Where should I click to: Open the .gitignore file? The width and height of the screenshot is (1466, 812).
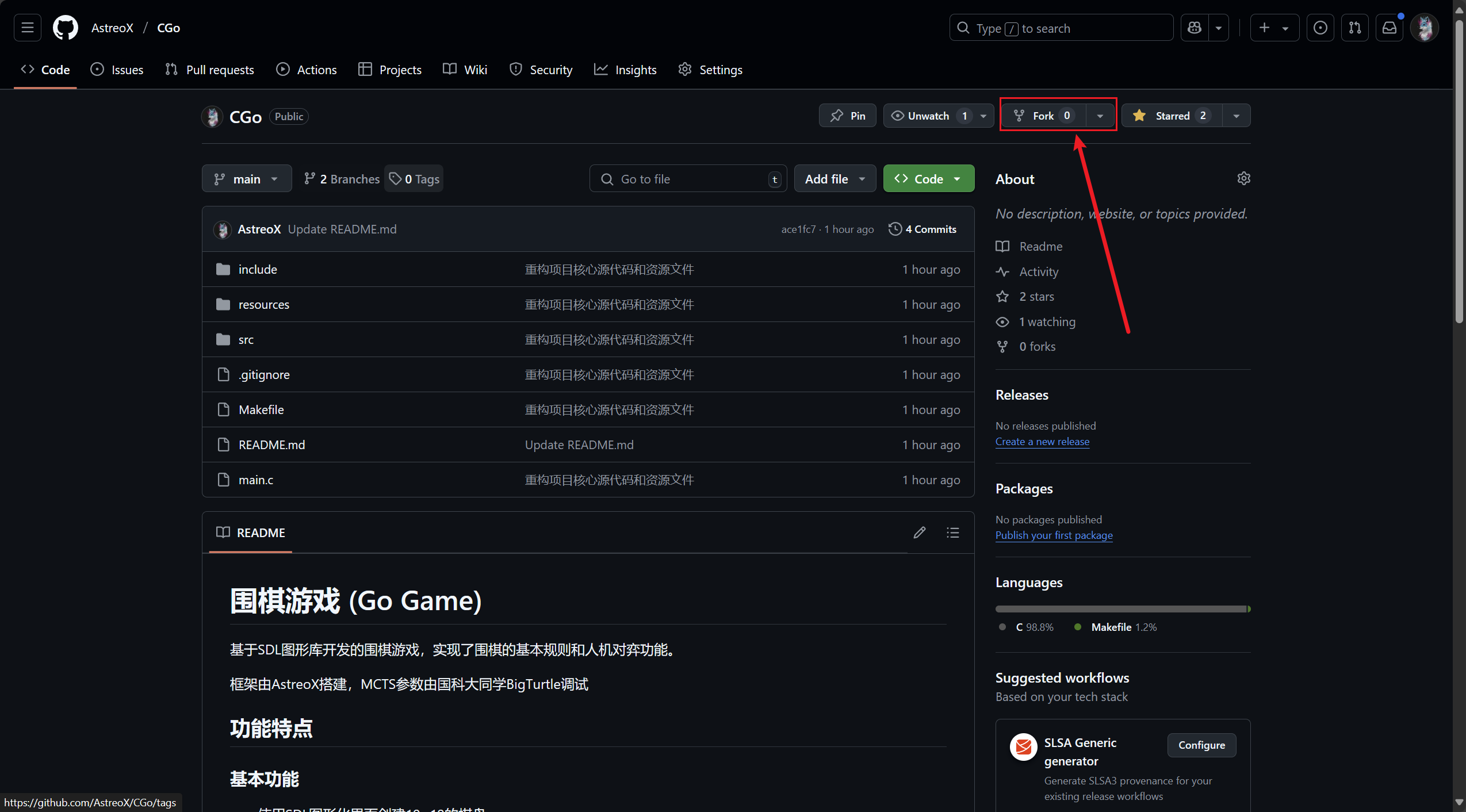[x=264, y=374]
